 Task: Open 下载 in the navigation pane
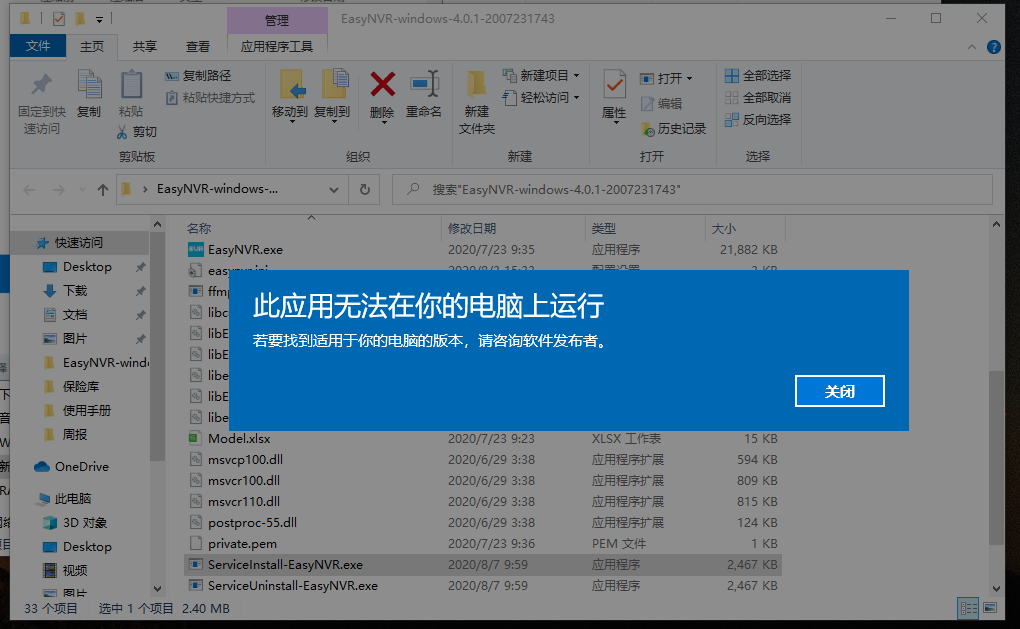coord(75,291)
